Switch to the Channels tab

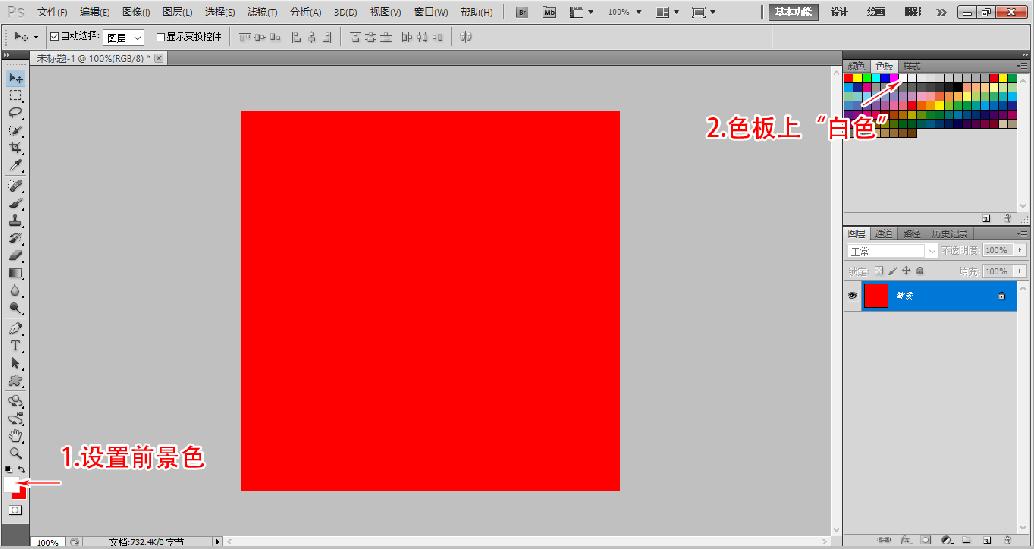pos(883,234)
